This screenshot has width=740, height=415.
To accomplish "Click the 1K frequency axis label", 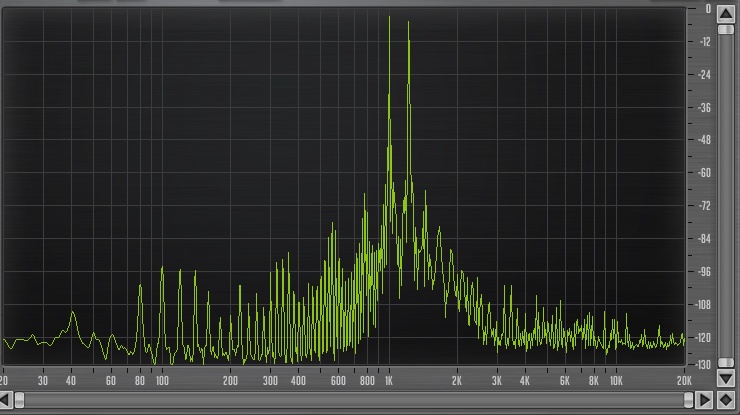I will click(x=389, y=381).
